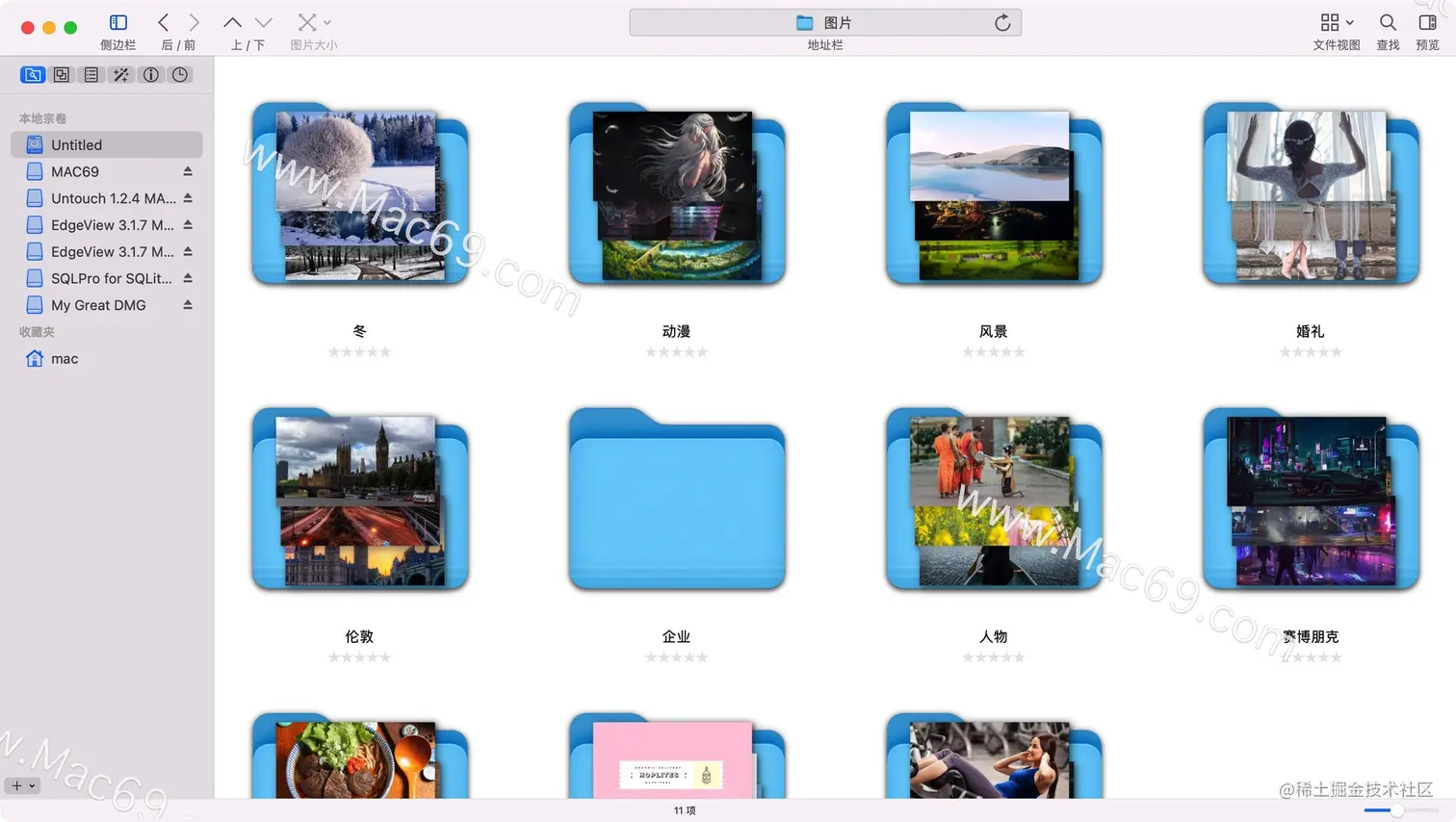Screen dimensions: 1456x822
Task: Eject the SQLPro for SQLit... volume
Action: coord(188,278)
